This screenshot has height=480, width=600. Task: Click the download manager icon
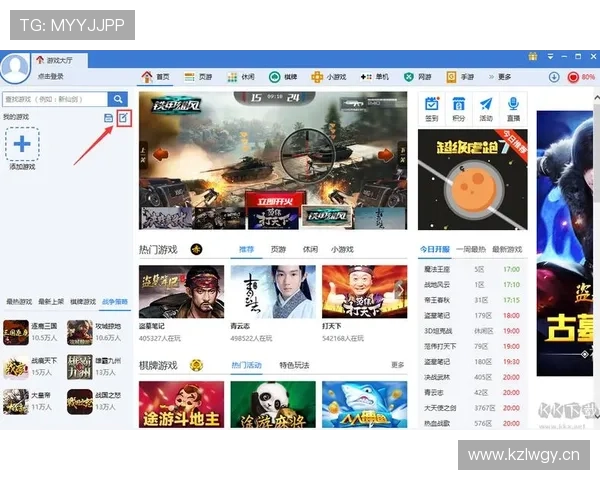click(x=554, y=77)
